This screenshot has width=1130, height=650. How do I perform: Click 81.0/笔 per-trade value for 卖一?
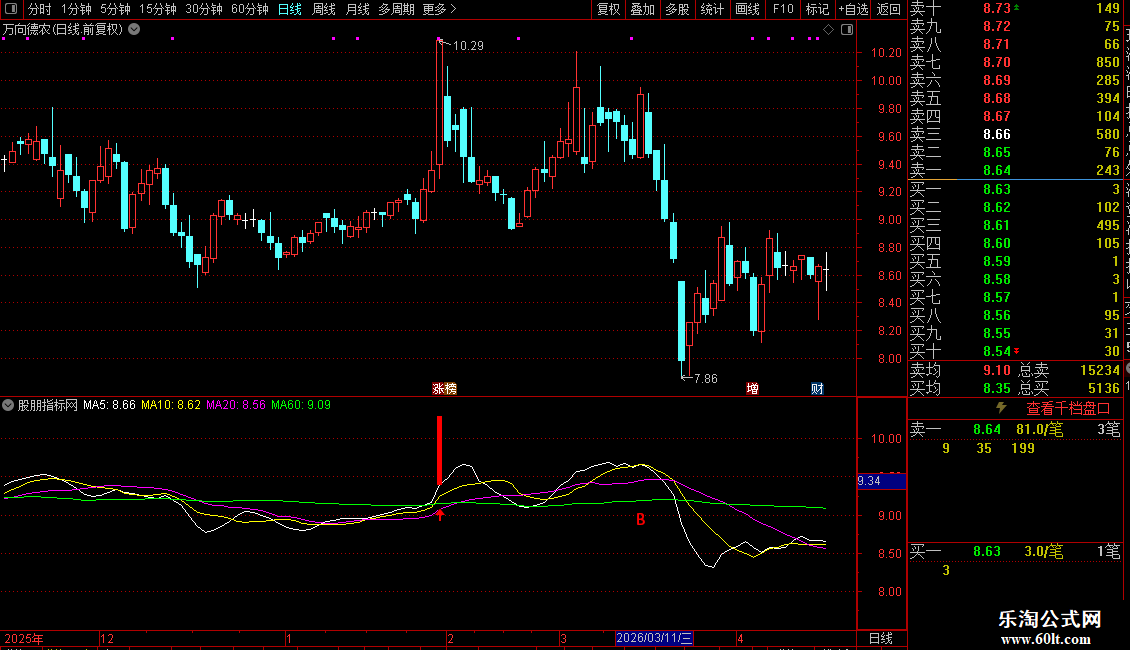point(1039,429)
